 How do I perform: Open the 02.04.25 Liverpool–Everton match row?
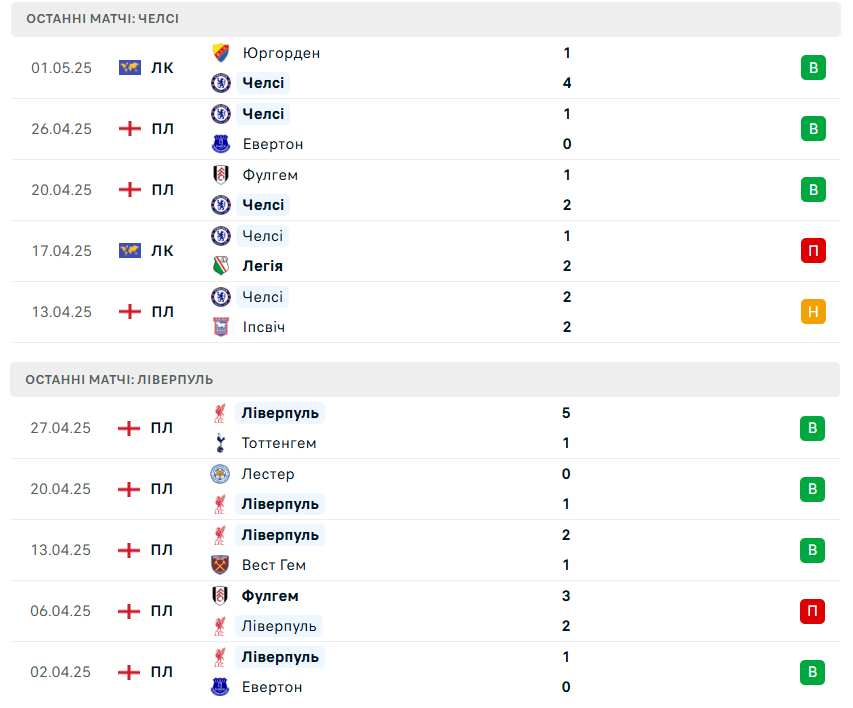tap(425, 672)
